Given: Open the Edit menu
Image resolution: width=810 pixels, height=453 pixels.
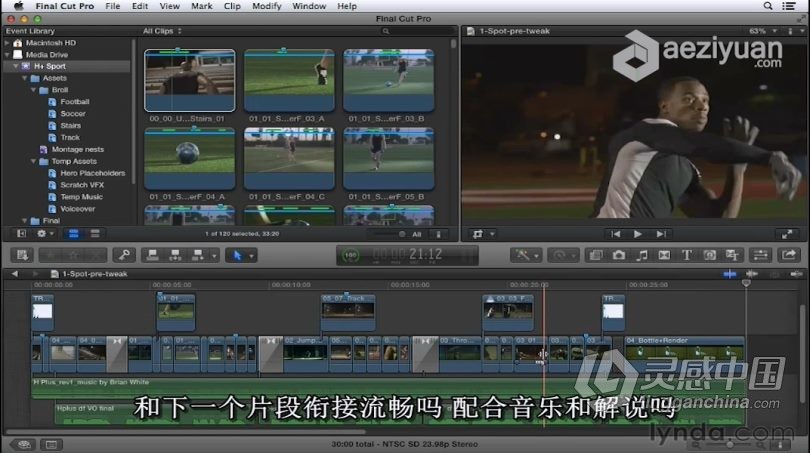Looking at the screenshot, I should tap(139, 6).
